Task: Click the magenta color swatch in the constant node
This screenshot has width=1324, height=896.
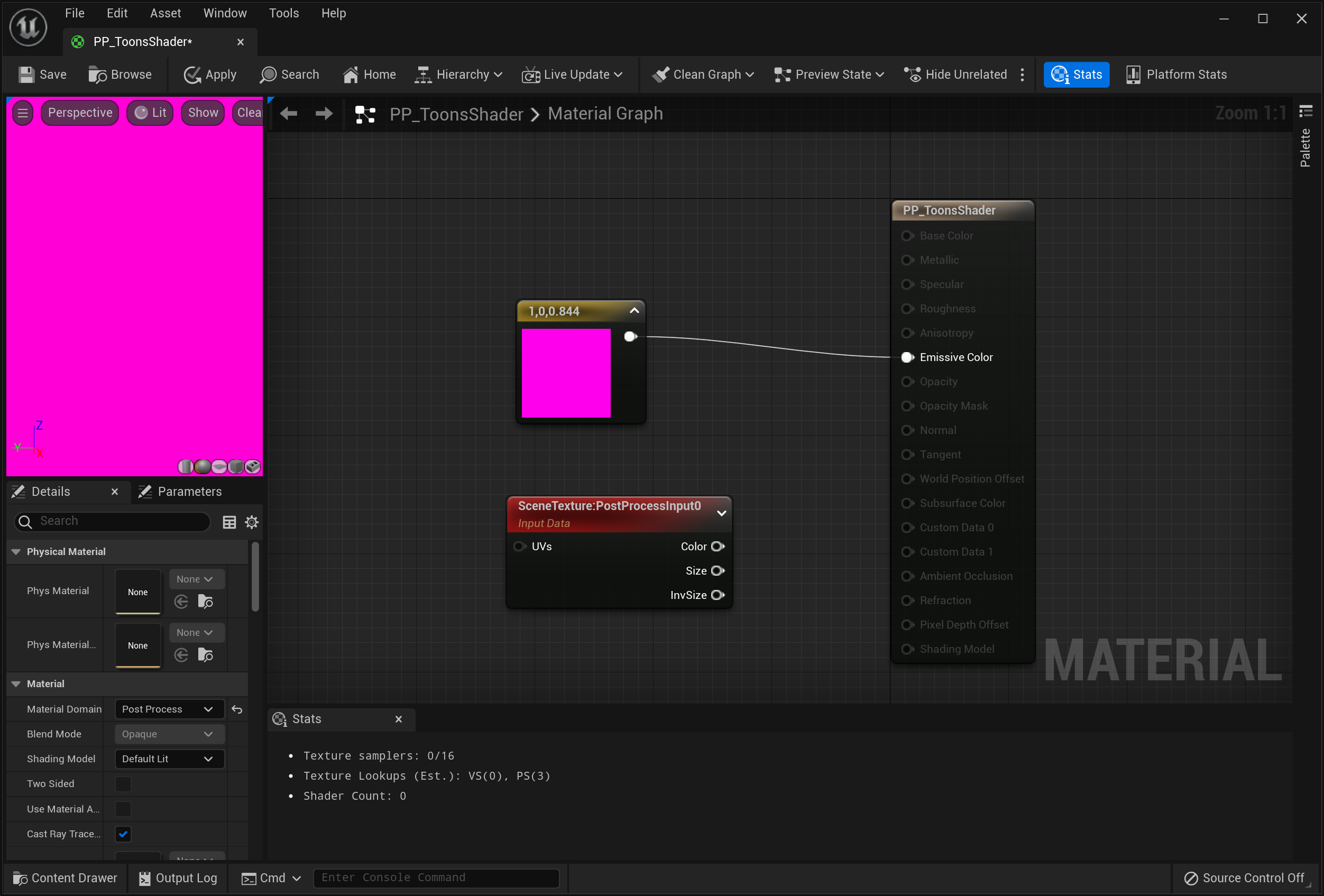Action: click(566, 373)
